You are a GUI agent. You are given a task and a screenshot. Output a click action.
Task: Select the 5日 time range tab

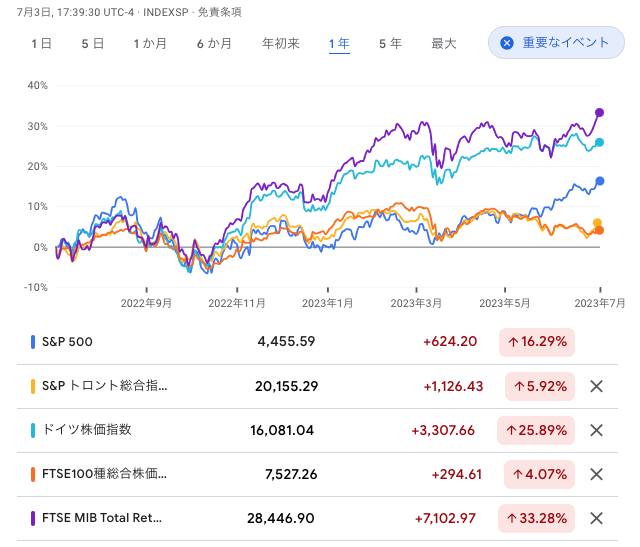point(93,43)
